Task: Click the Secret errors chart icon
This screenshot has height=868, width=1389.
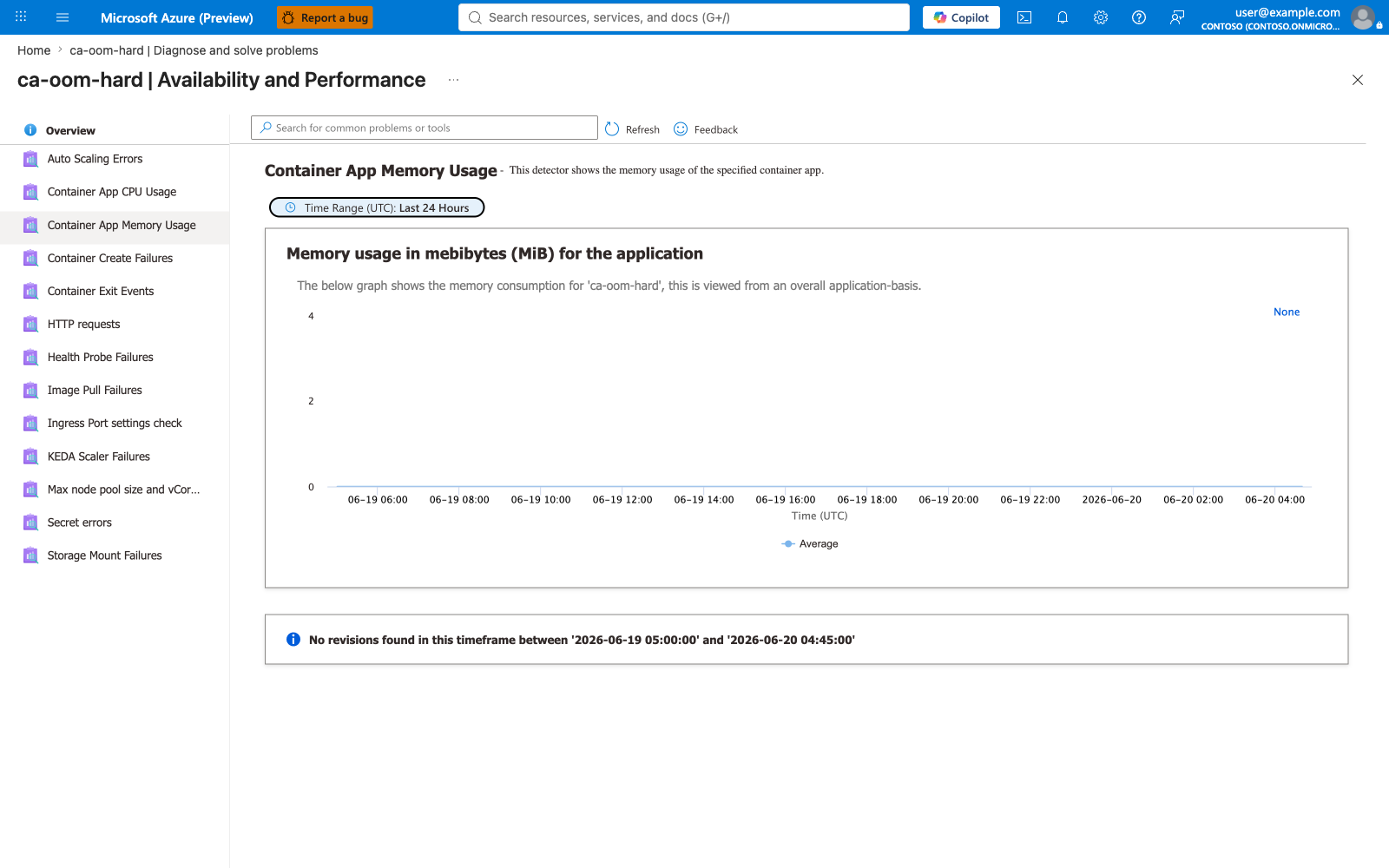Action: click(x=30, y=522)
